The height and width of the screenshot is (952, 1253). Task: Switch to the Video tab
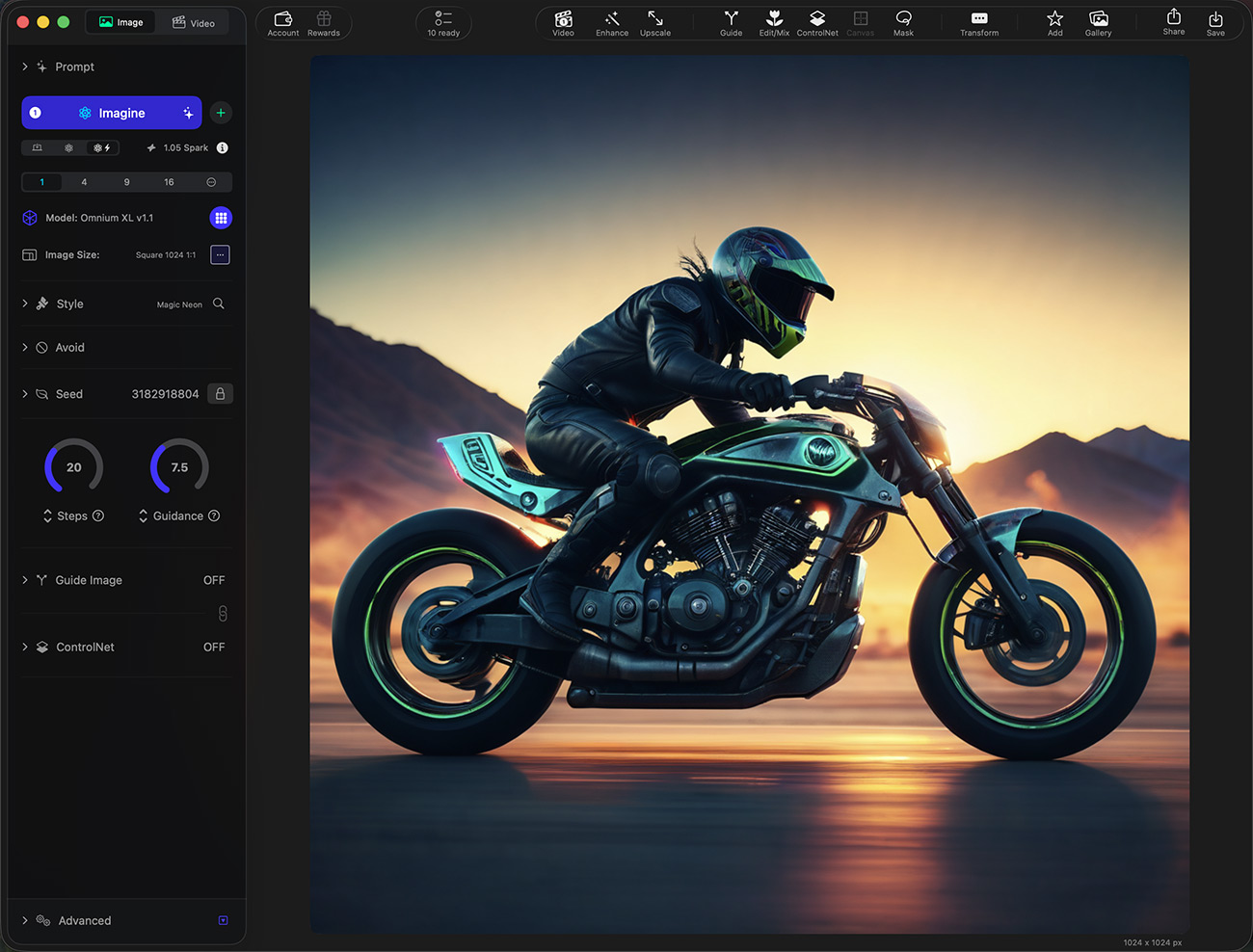194,22
